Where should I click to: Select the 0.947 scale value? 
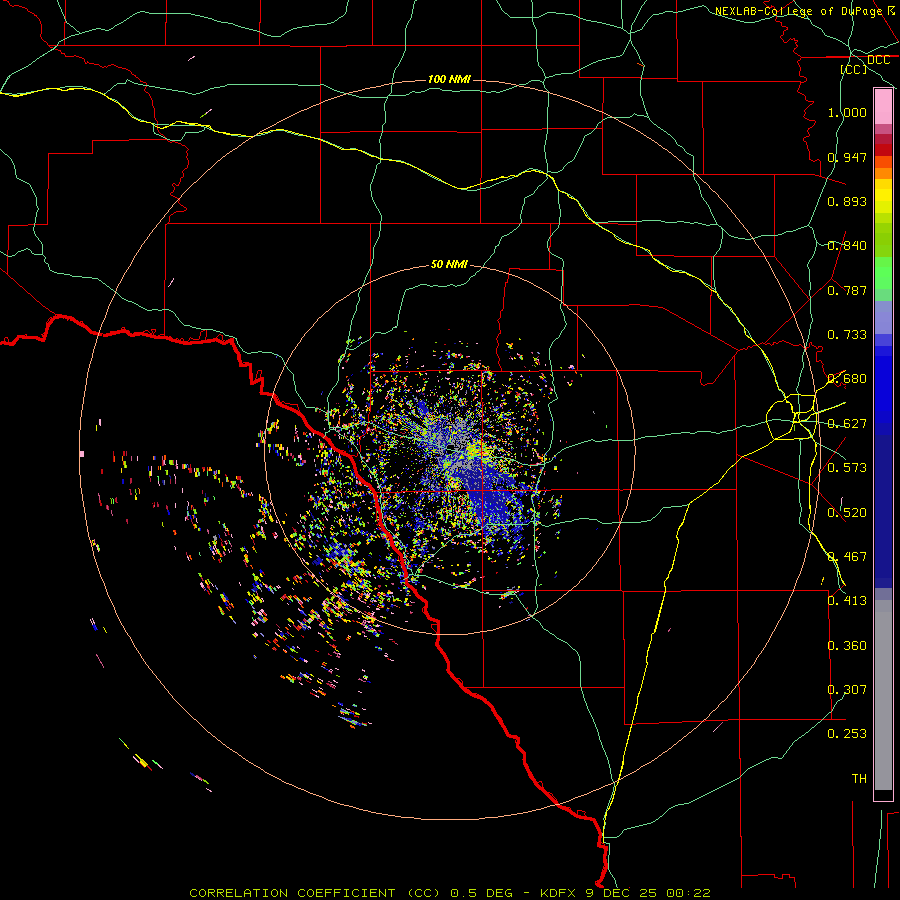click(x=847, y=157)
